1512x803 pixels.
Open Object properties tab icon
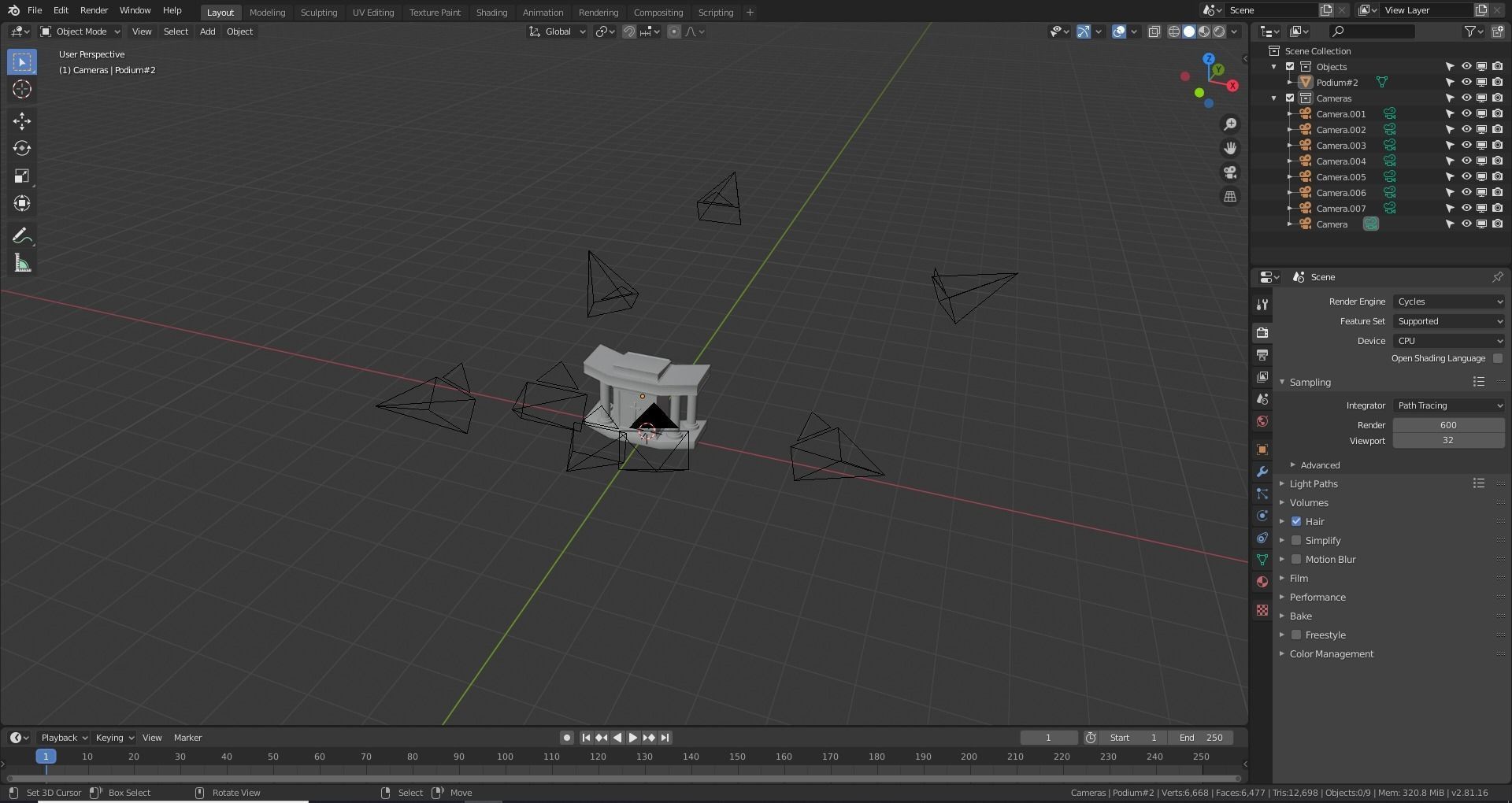(1262, 450)
